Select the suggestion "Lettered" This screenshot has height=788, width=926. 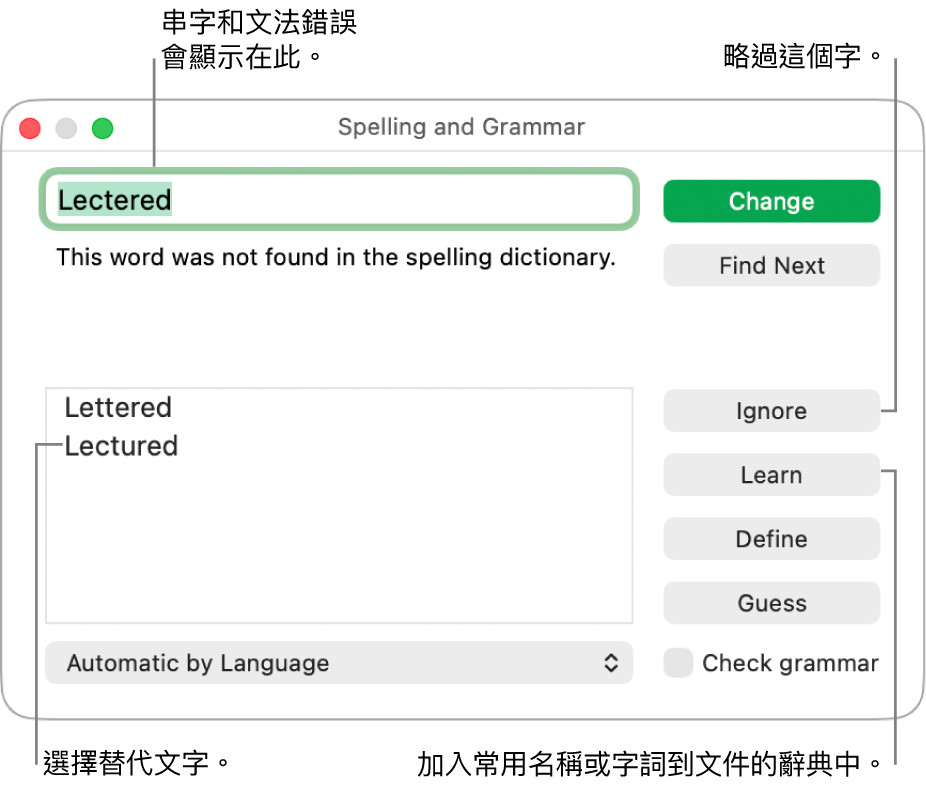coord(118,408)
